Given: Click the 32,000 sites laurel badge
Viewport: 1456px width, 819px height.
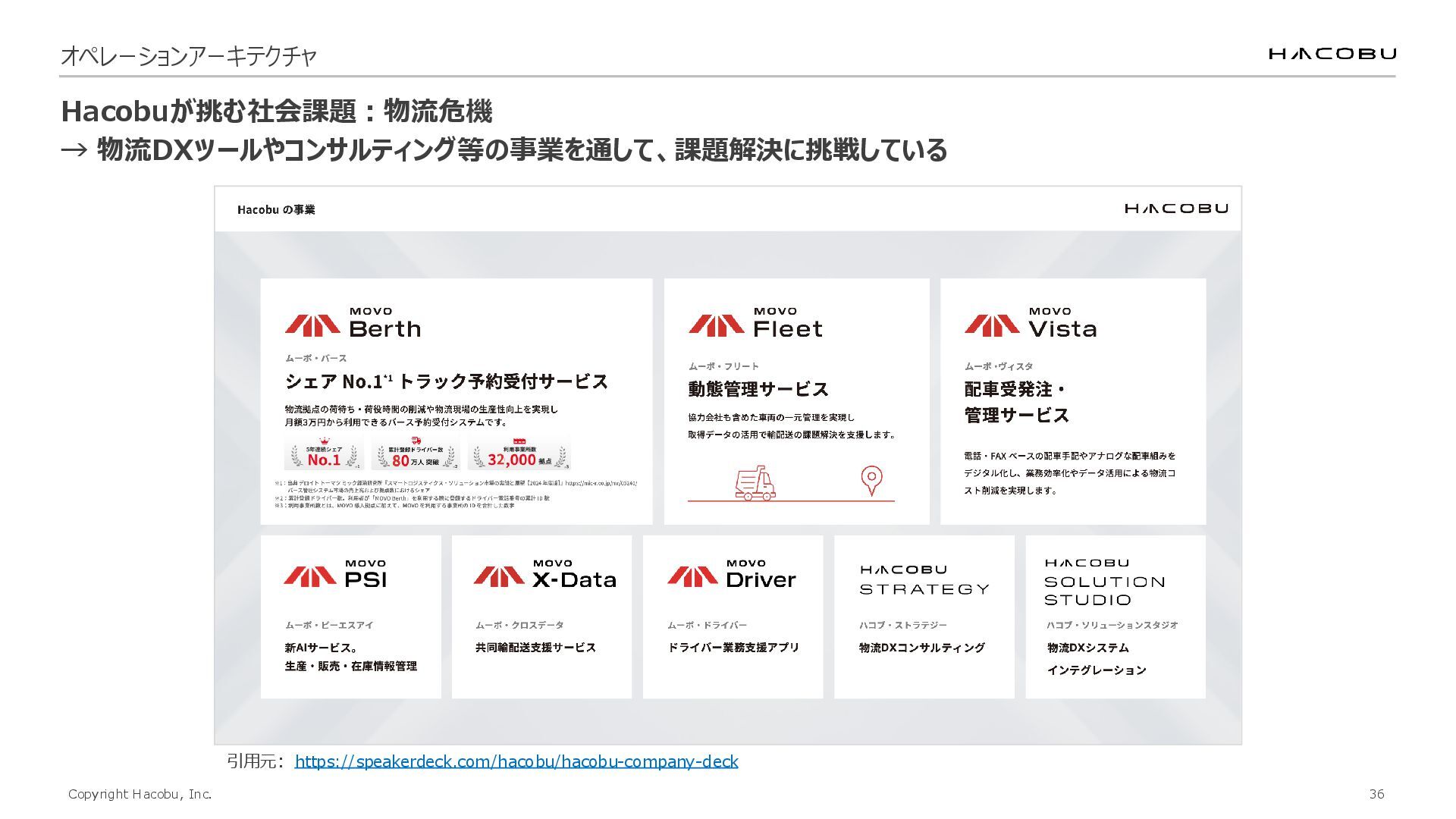Looking at the screenshot, I should (x=519, y=453).
